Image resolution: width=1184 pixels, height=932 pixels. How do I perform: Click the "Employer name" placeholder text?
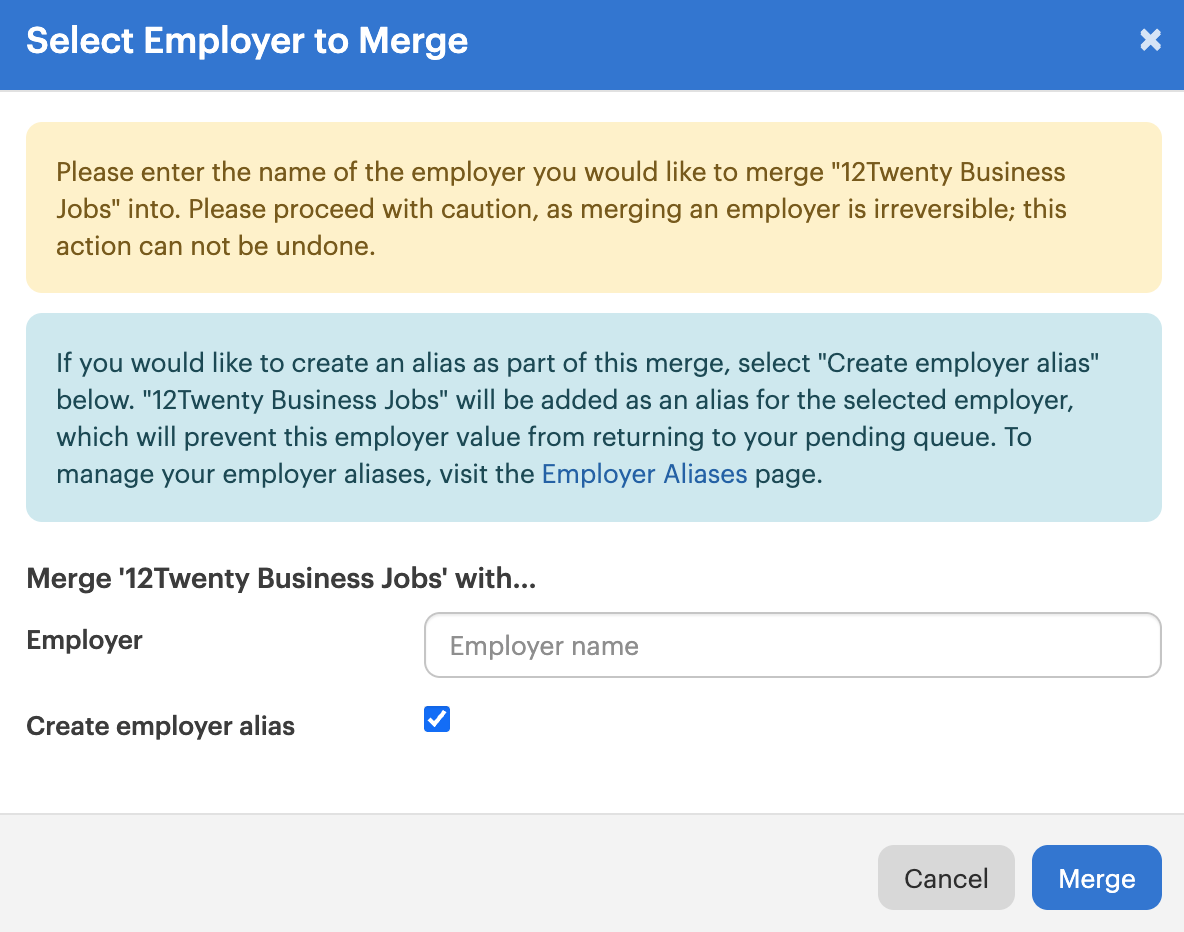point(544,647)
